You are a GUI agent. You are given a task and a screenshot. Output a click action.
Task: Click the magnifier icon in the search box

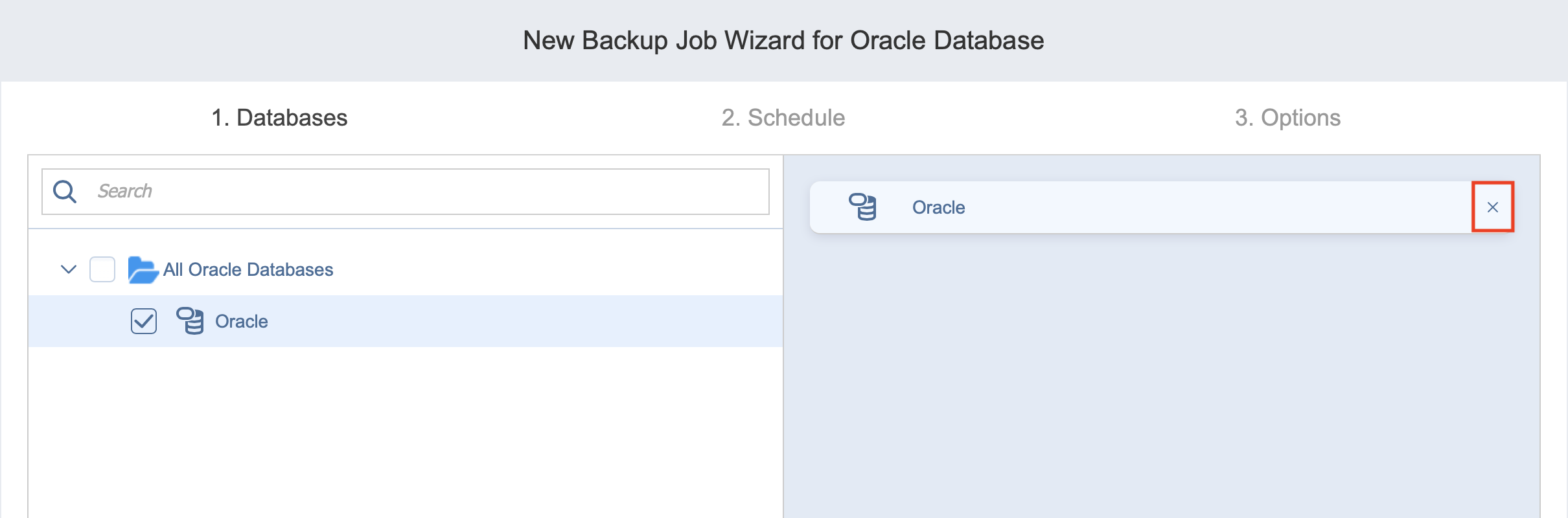(65, 192)
